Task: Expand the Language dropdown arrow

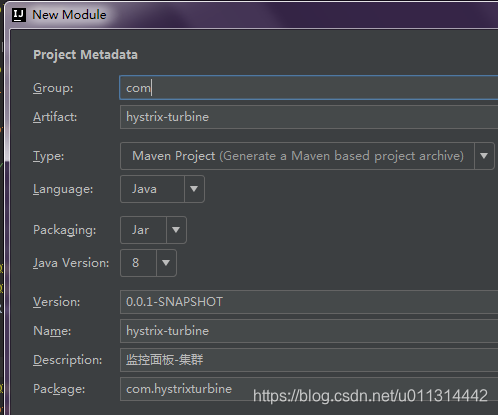Action: [194, 189]
